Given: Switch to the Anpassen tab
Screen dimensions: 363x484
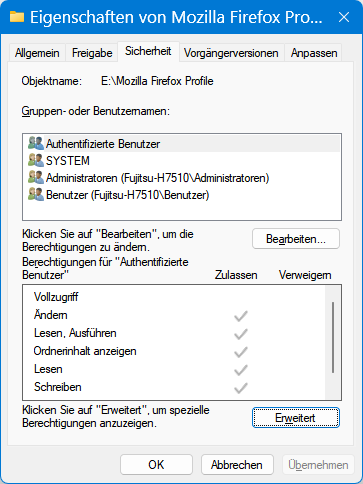Looking at the screenshot, I should (314, 53).
